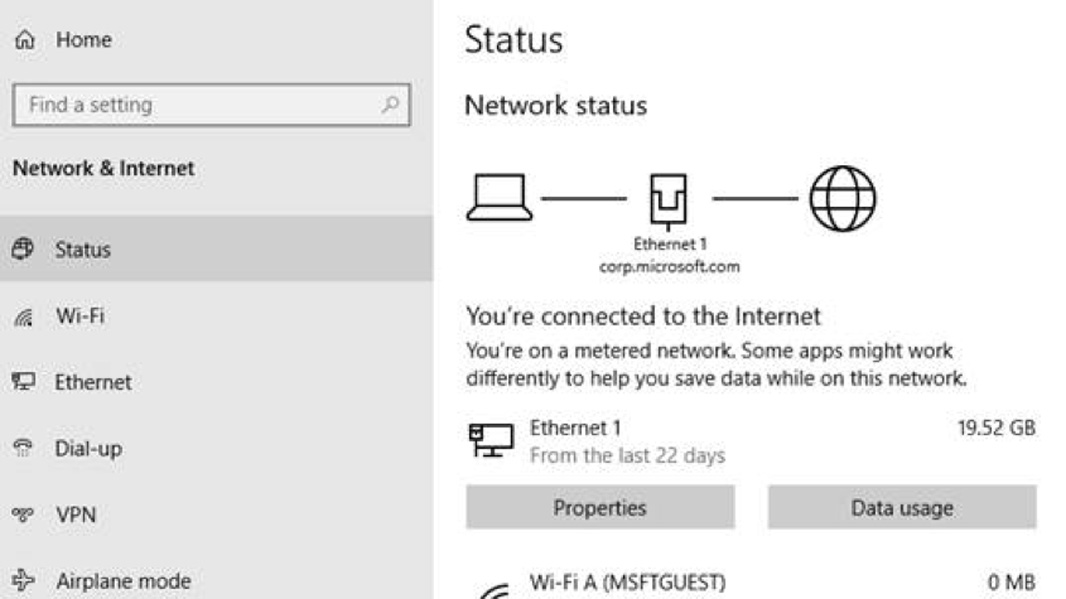Select the Wi-Fi A (MSFTGUEST) entry
1066x599 pixels.
click(x=626, y=583)
